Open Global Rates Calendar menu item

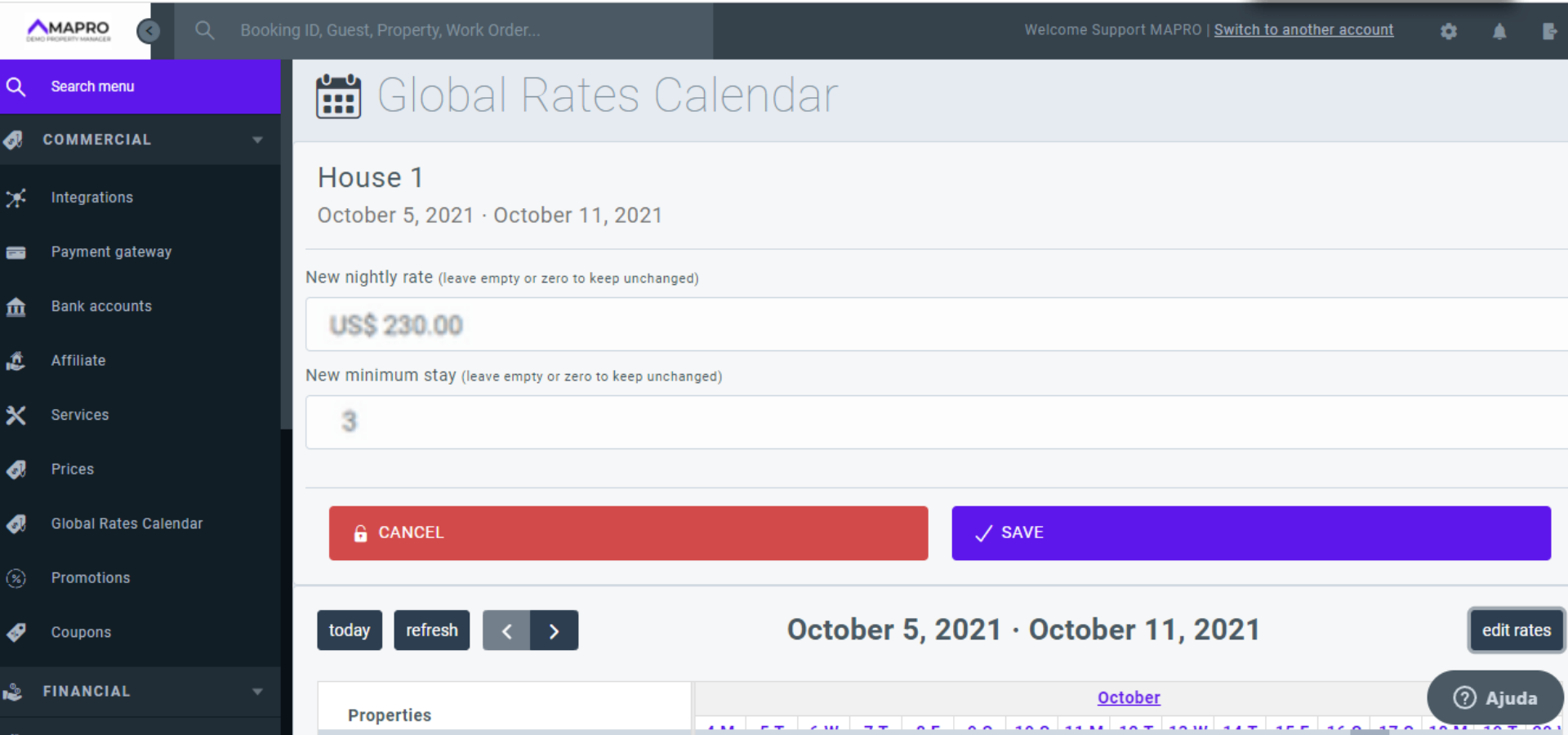pyautogui.click(x=127, y=523)
